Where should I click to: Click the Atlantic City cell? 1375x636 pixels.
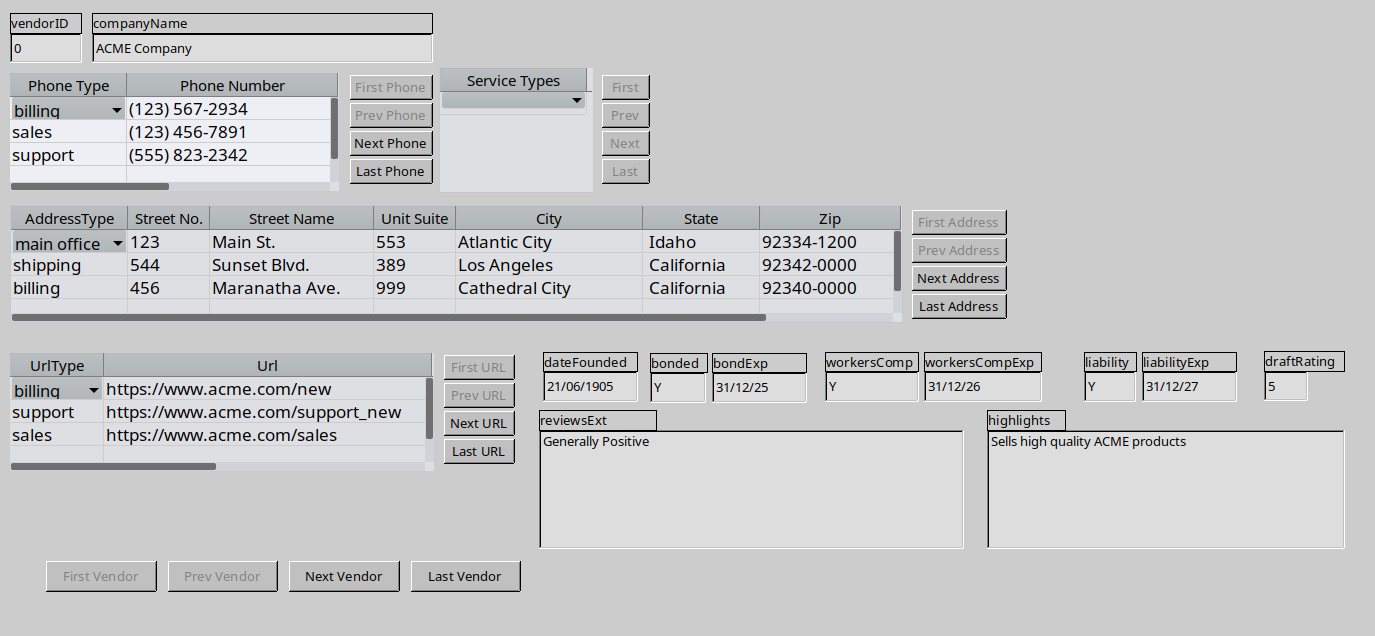click(549, 242)
